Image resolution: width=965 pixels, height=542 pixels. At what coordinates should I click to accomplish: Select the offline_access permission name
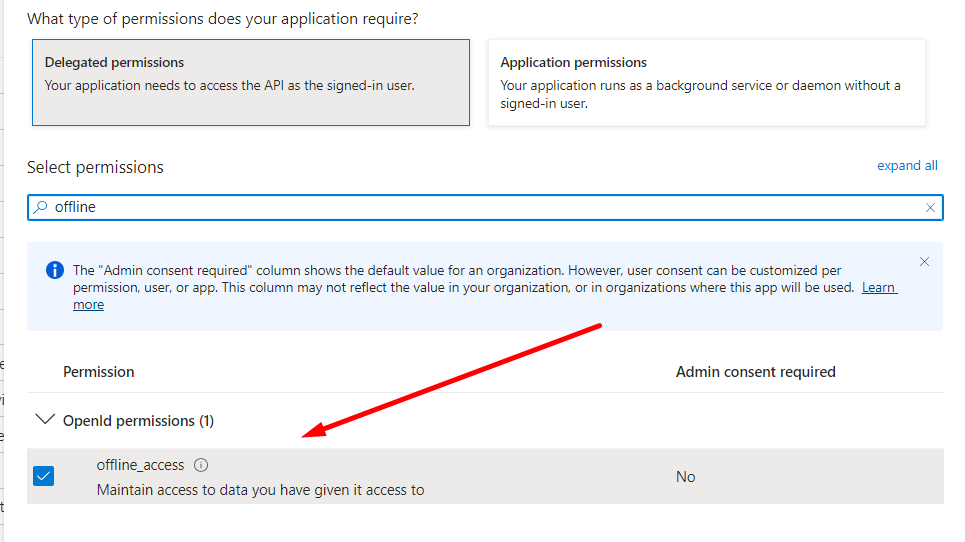coord(140,465)
